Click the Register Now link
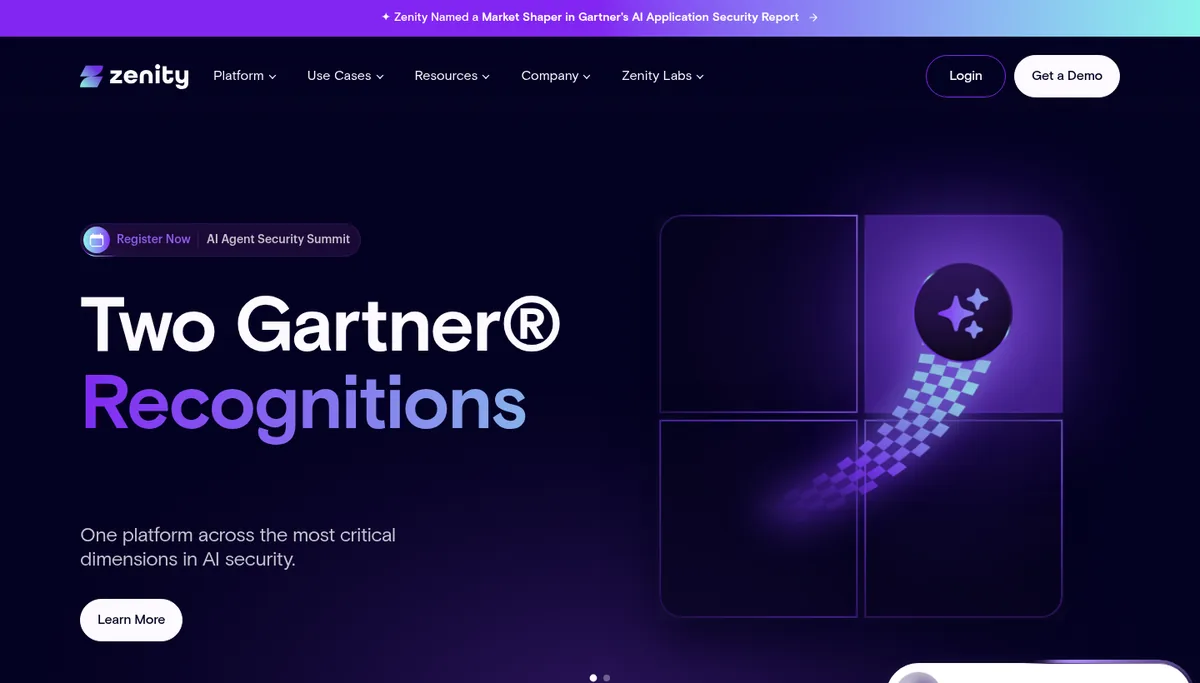 pyautogui.click(x=153, y=239)
